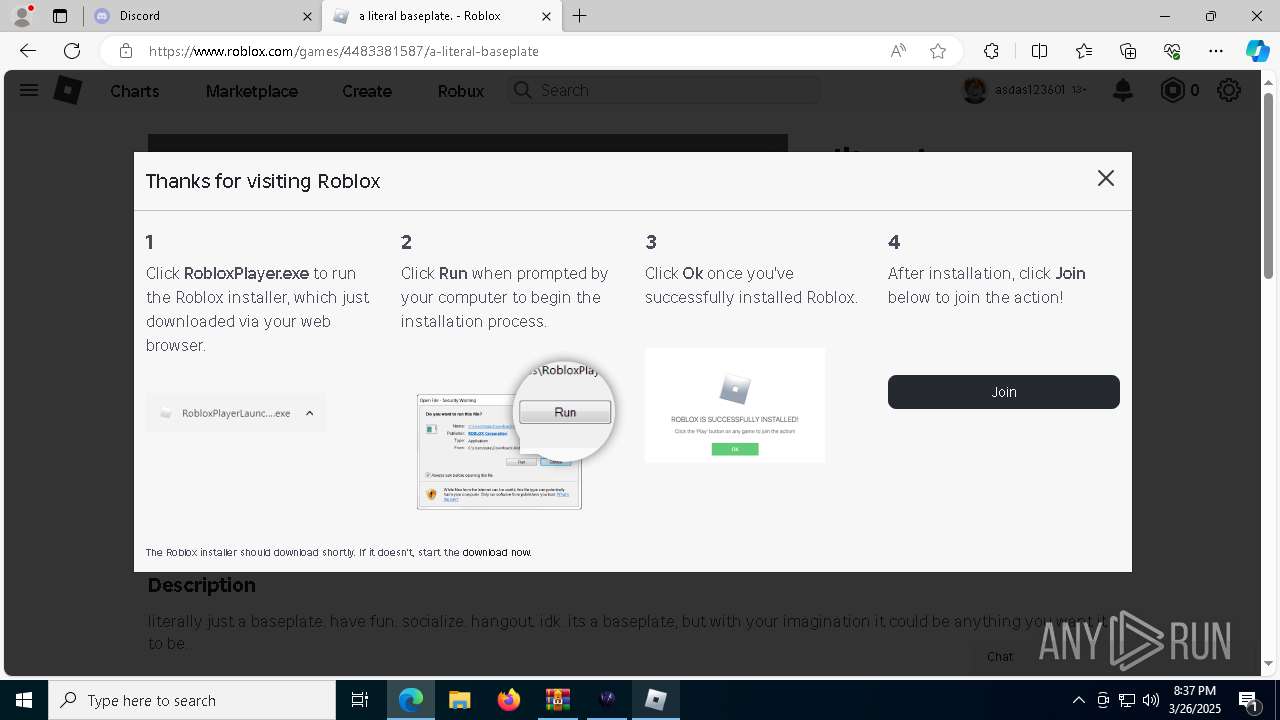Open the Marketplace page
Screen dimensions: 1280x720
(x=252, y=91)
